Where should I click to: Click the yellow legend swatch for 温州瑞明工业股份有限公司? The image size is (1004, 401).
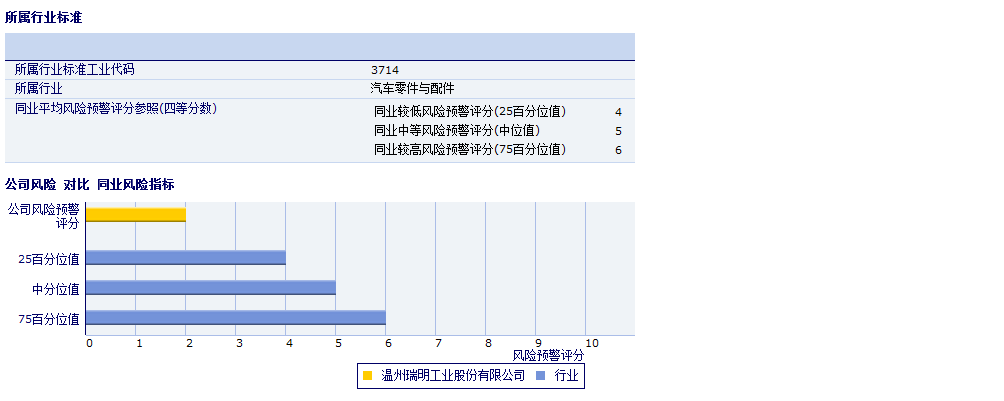368,376
